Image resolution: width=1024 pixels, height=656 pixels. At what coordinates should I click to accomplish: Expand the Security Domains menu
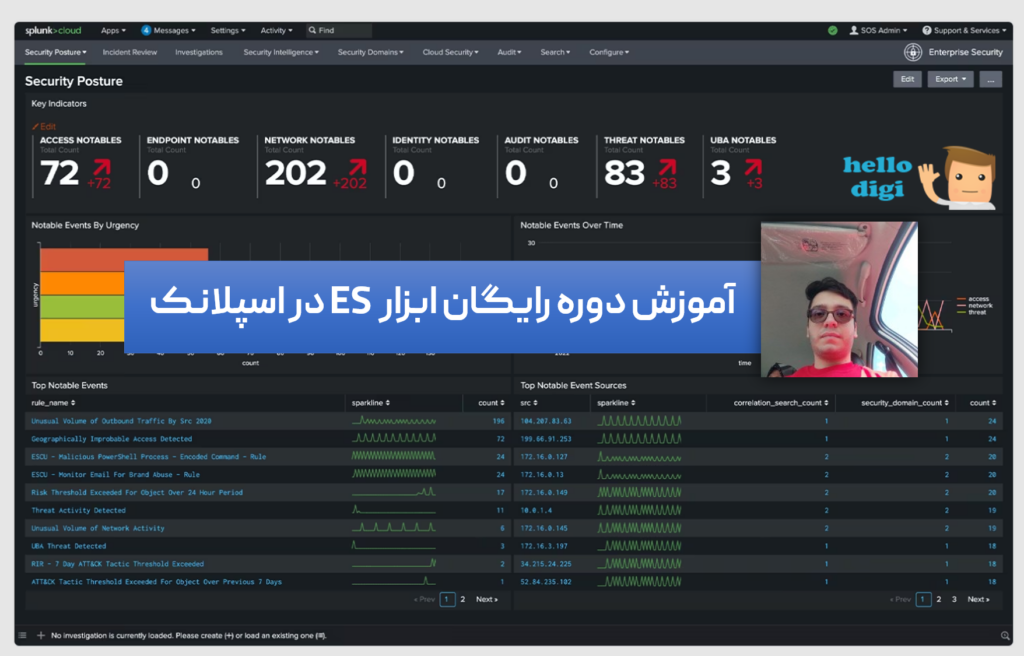pos(370,52)
